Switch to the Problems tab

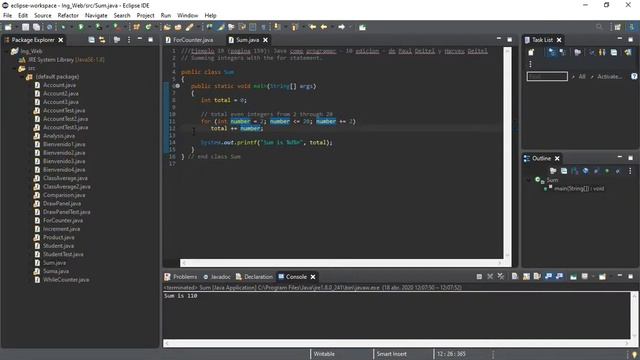click(181, 277)
